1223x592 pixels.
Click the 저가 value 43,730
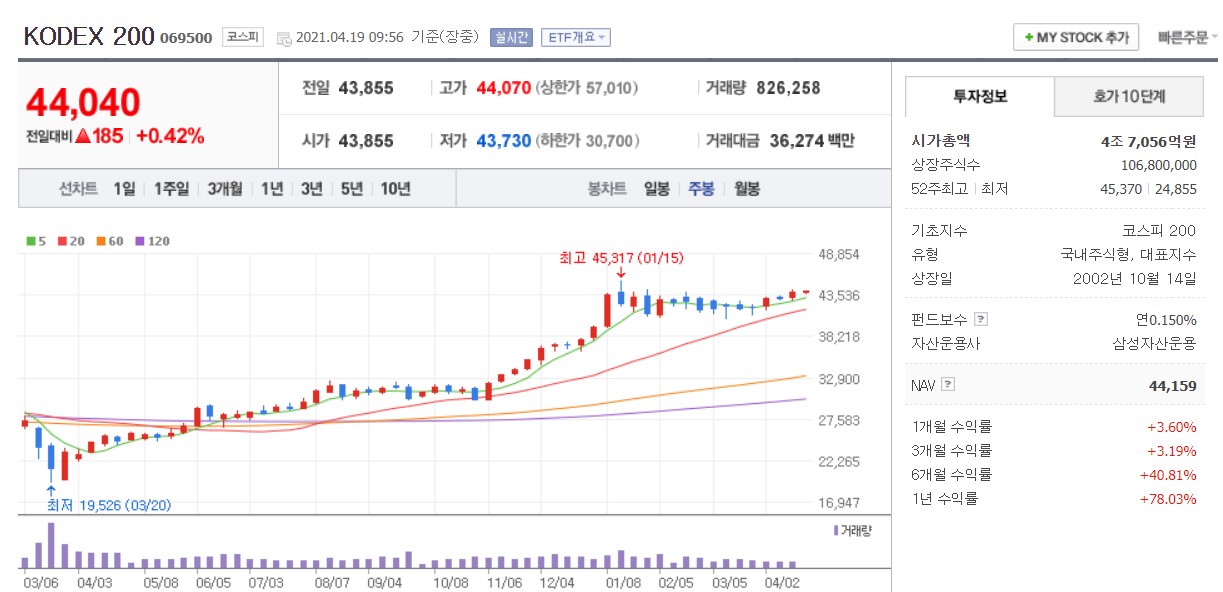pos(503,141)
